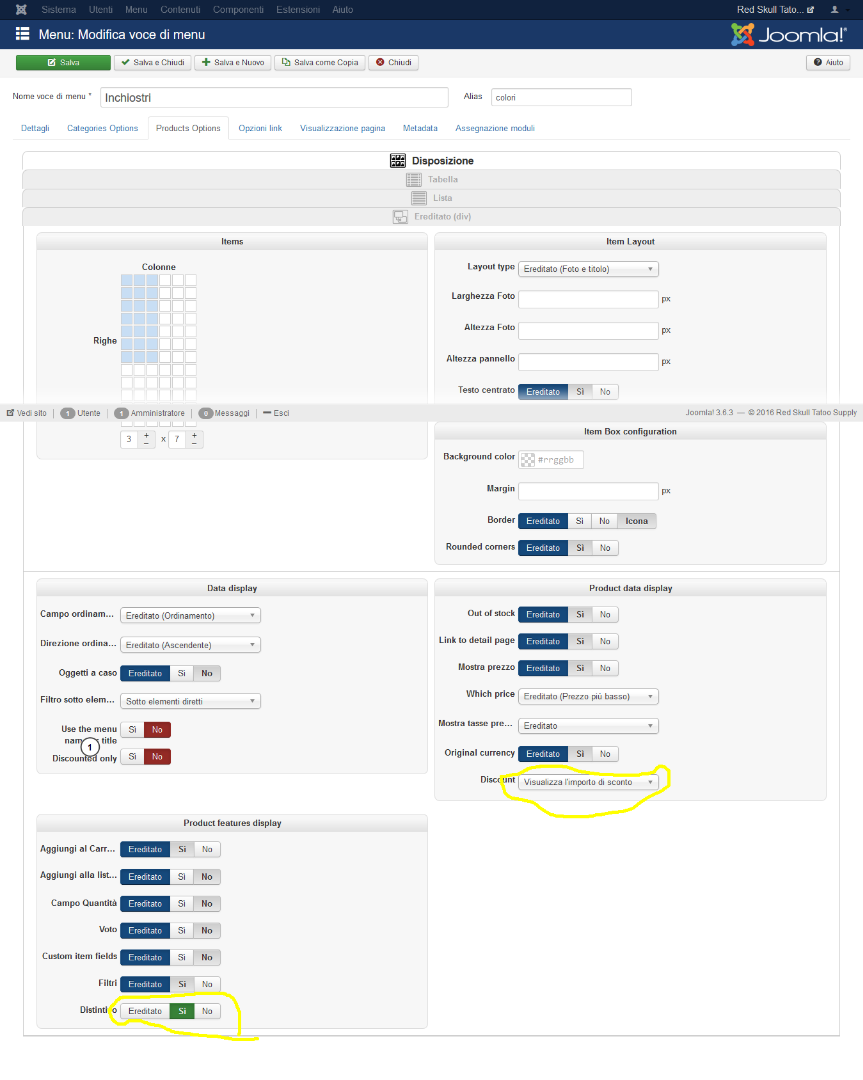The height and width of the screenshot is (1080, 863).
Task: Click the Aiuto help button
Action: click(x=829, y=63)
